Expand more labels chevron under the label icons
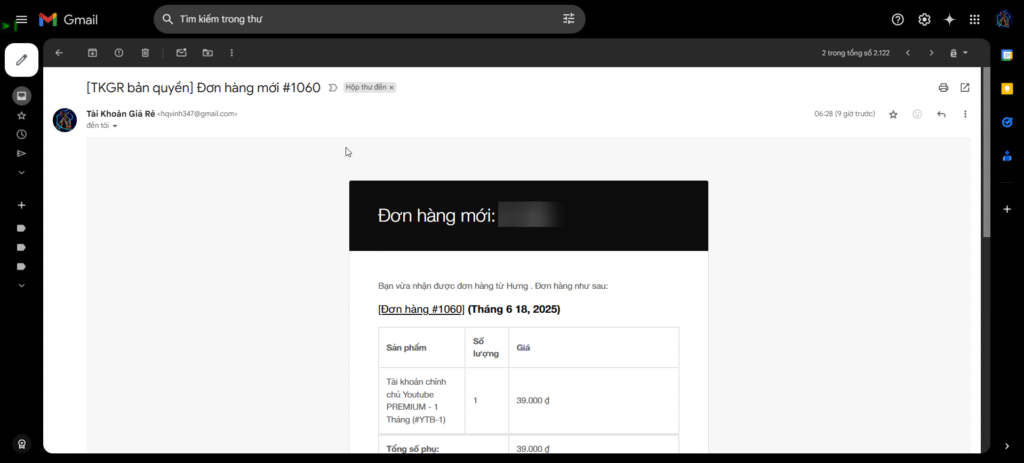1024x463 pixels. [x=22, y=285]
